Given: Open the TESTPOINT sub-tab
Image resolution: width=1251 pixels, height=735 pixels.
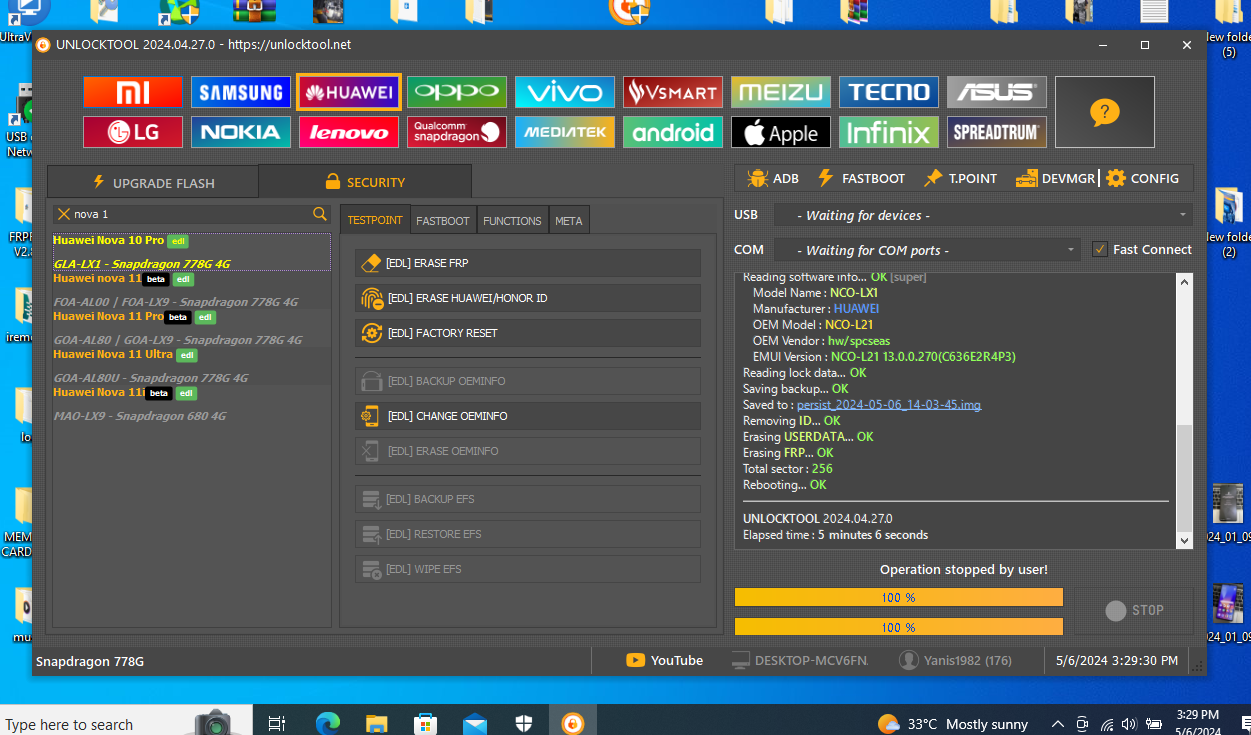Looking at the screenshot, I should (x=375, y=220).
